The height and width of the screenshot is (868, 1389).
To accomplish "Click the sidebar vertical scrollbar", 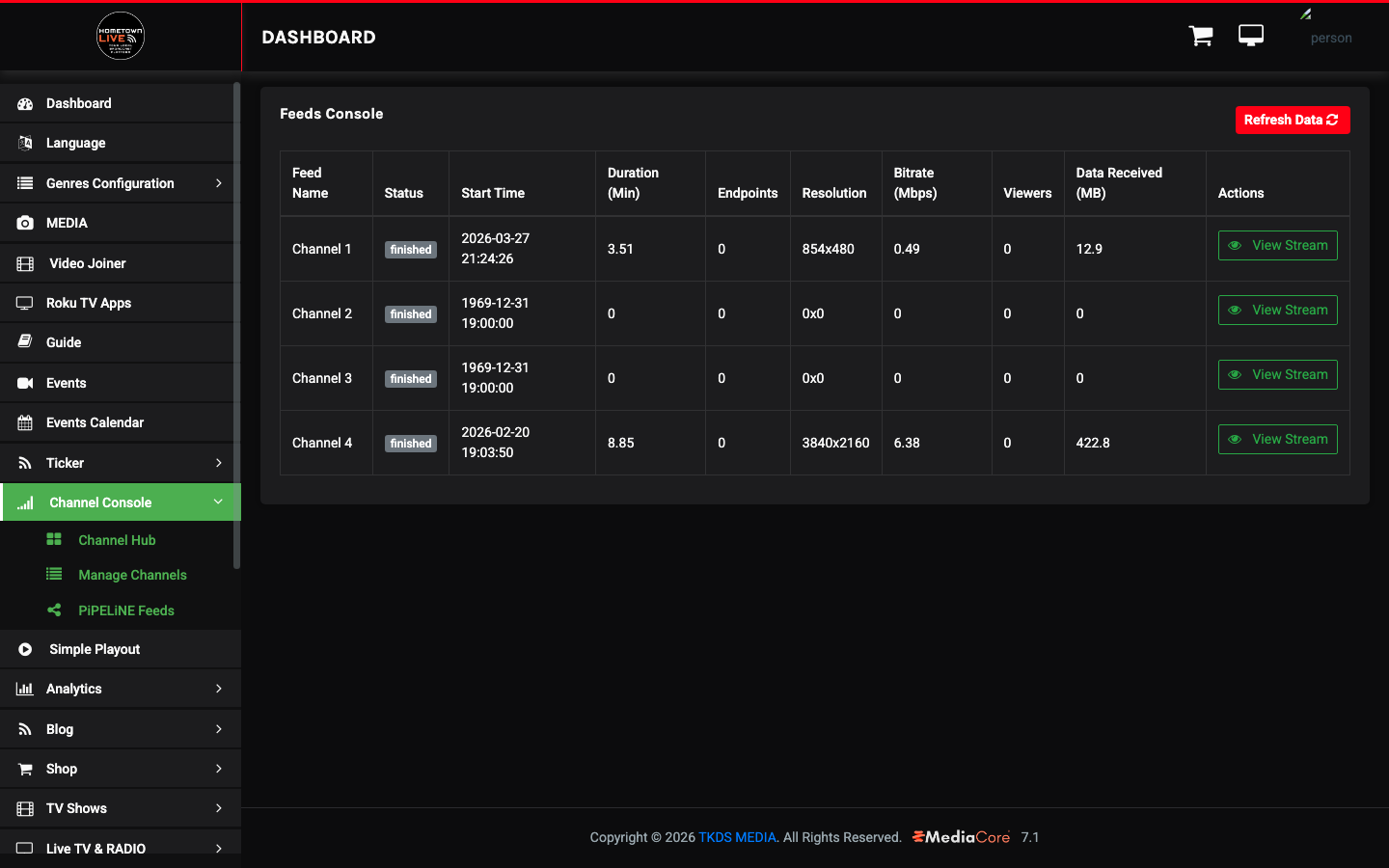I will [x=236, y=325].
